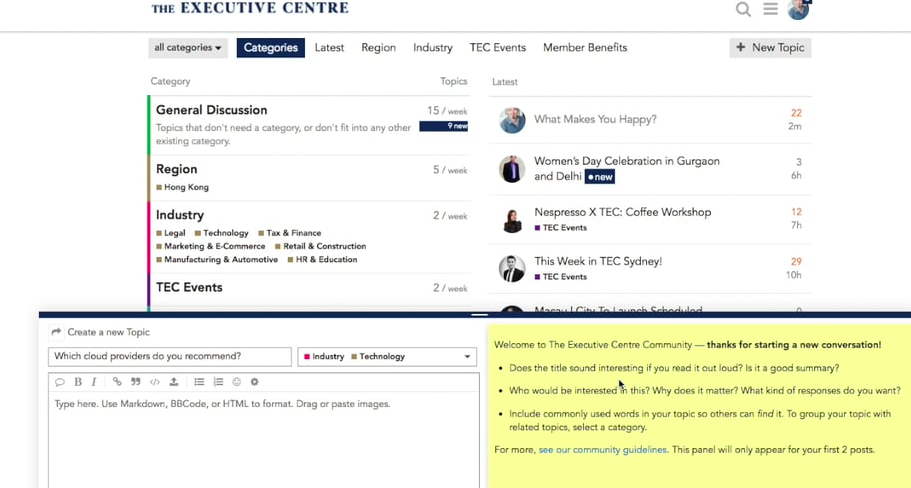The height and width of the screenshot is (488, 911).
Task: Insert a bulleted list in the editor
Action: tap(199, 382)
